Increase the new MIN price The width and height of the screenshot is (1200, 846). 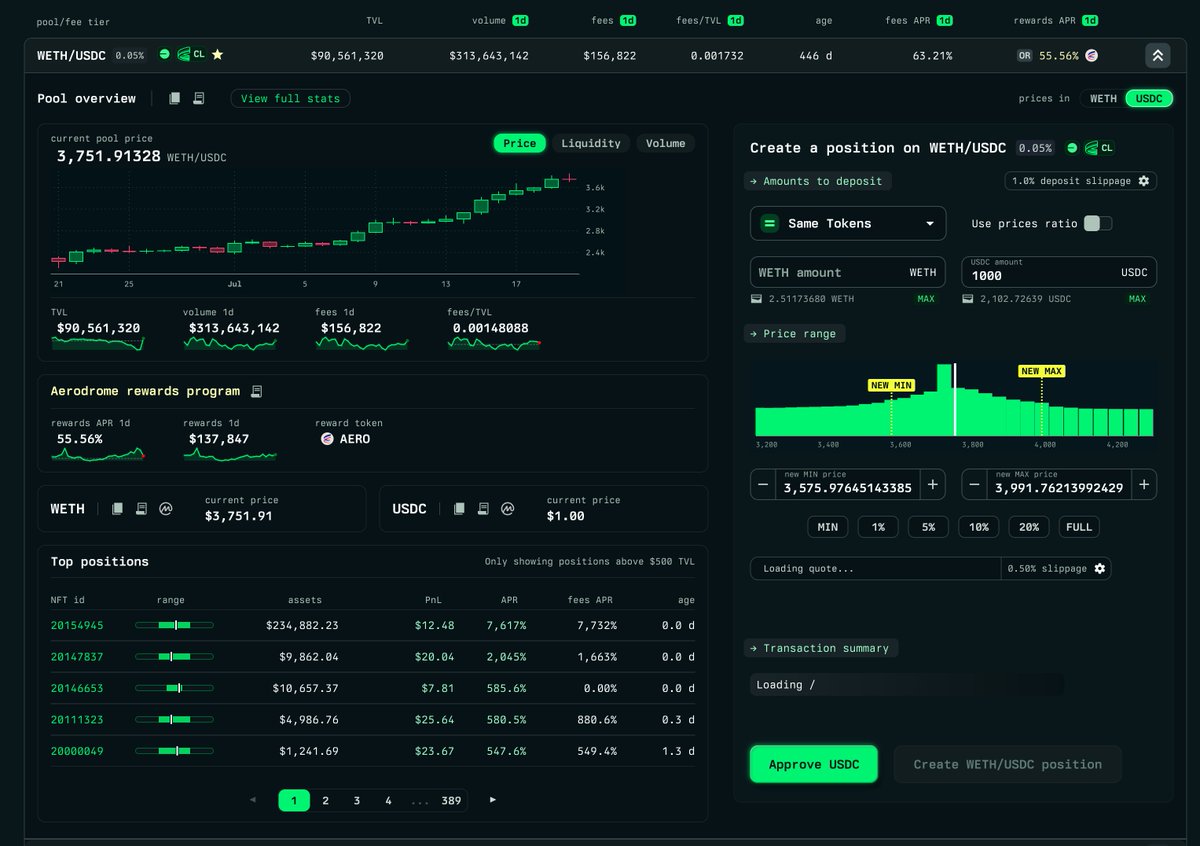933,485
